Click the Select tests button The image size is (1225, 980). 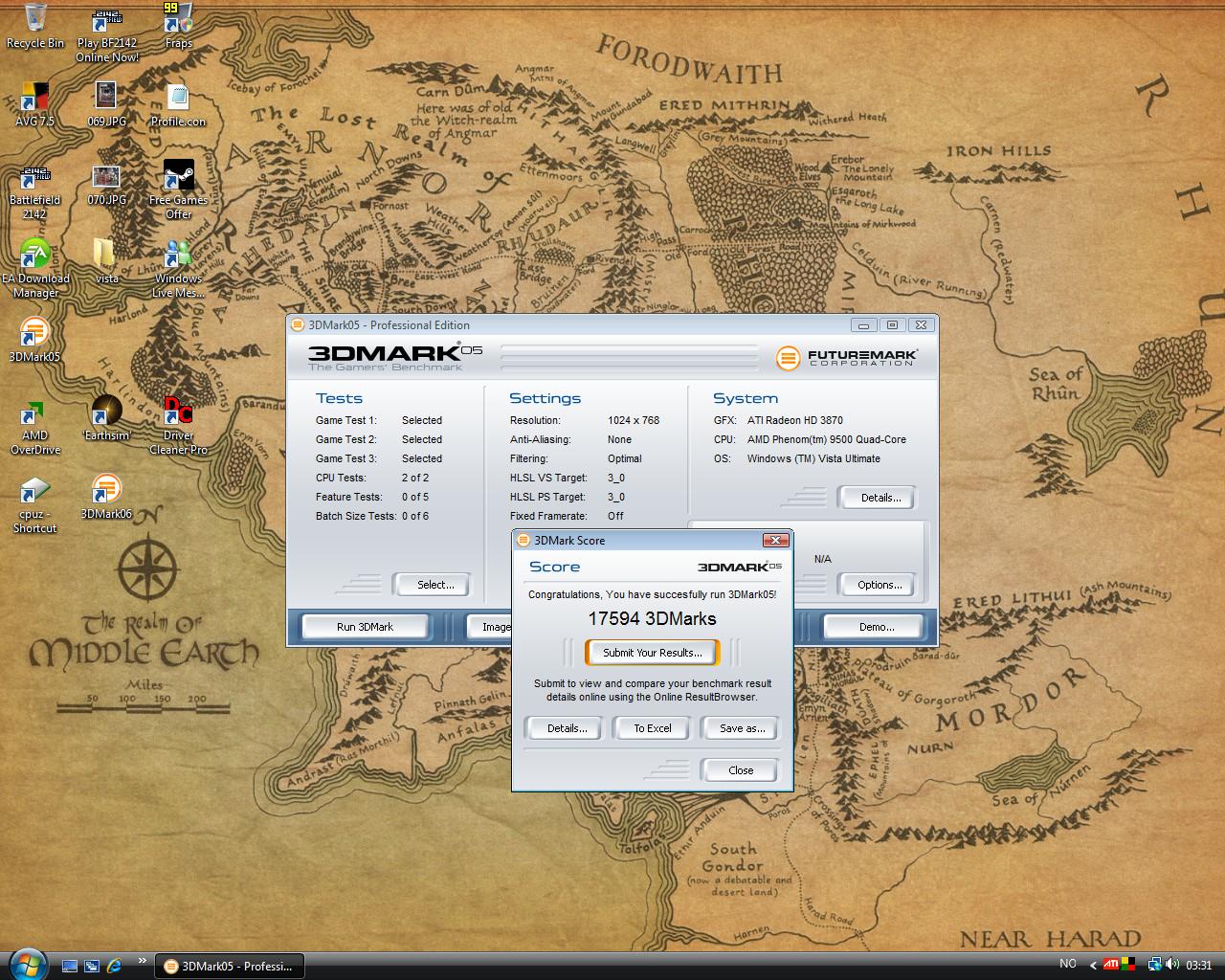click(435, 585)
